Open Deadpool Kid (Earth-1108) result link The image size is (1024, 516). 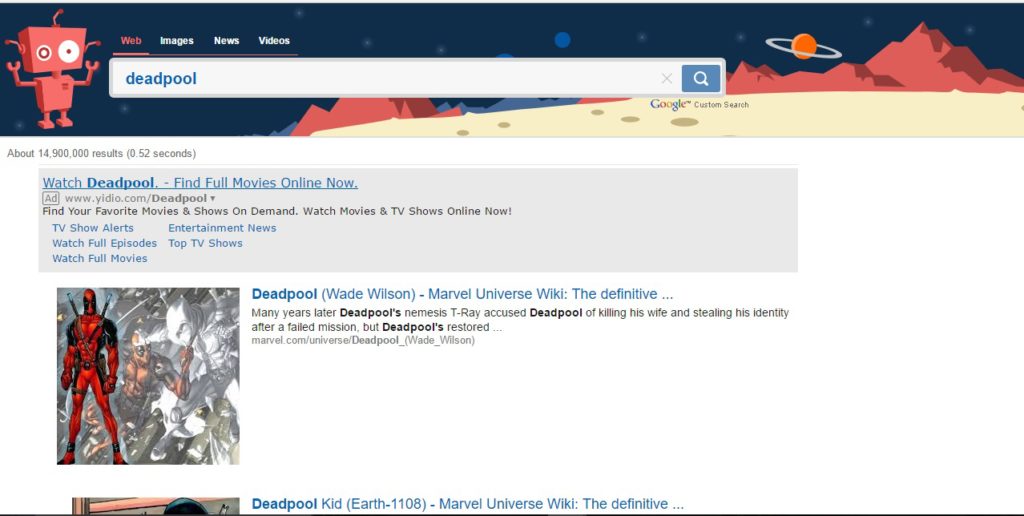(x=467, y=504)
